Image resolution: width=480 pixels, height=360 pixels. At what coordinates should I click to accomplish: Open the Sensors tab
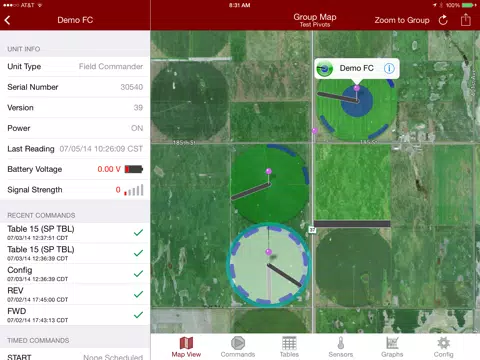(341, 347)
